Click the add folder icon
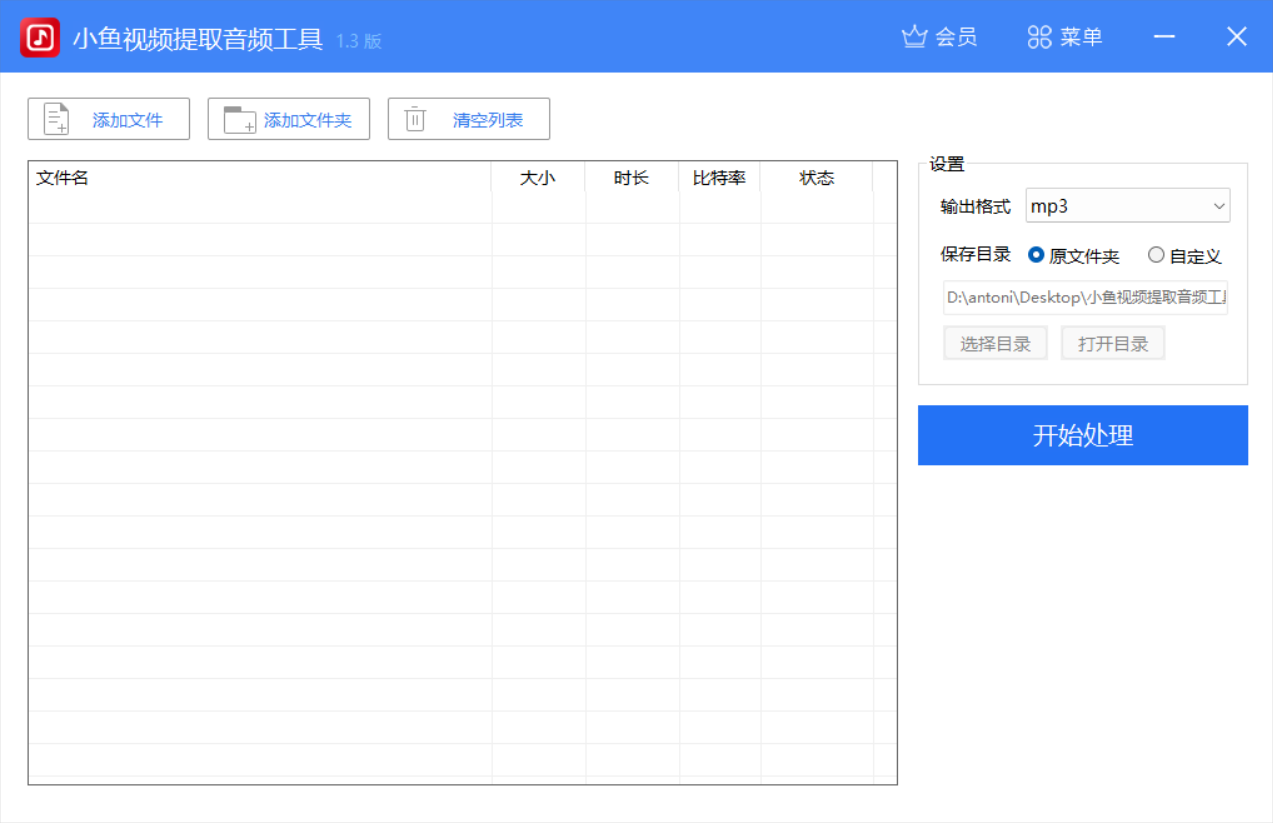 point(239,119)
